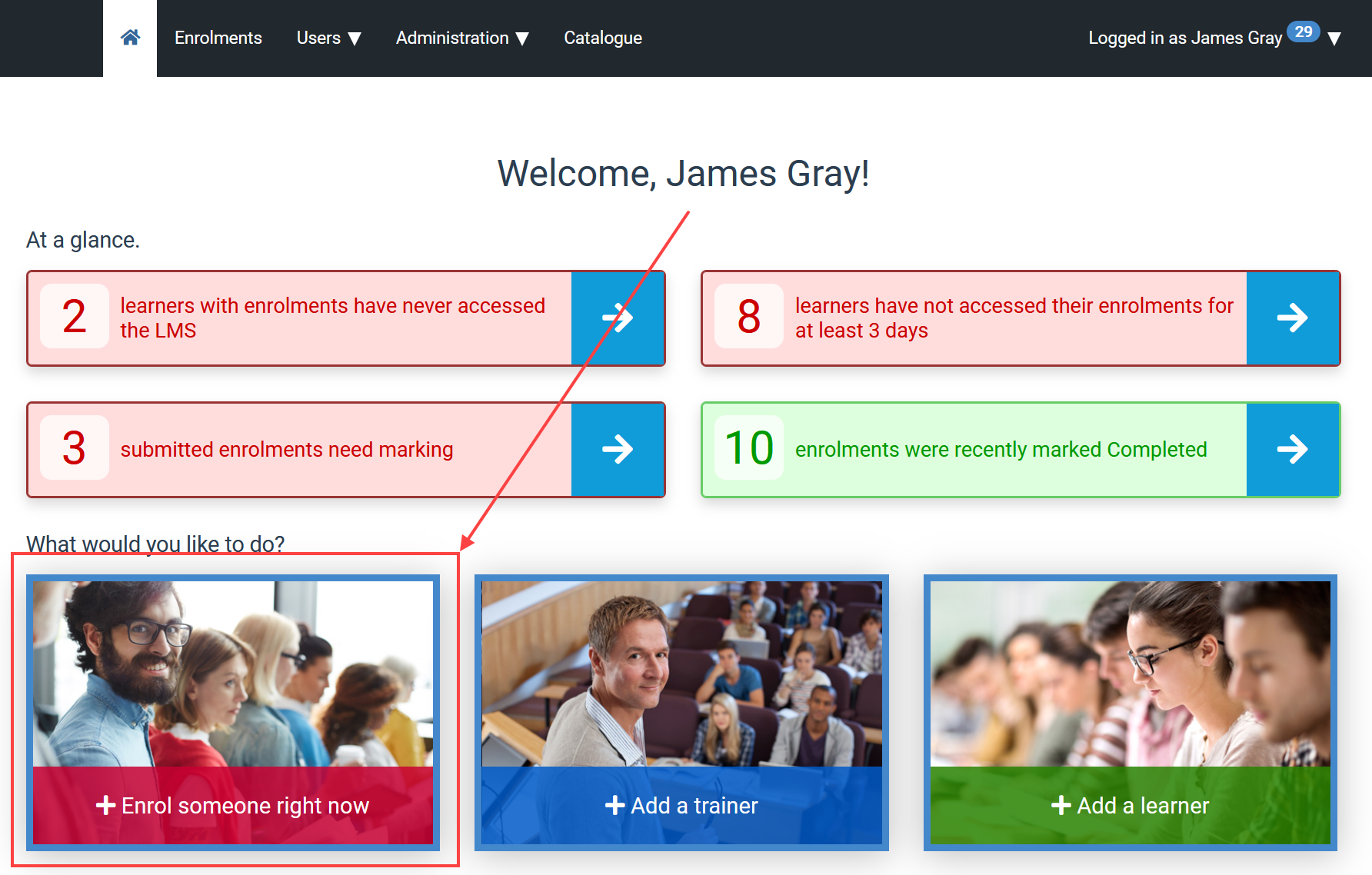
Task: Click the 29 notifications badge
Action: click(1303, 32)
